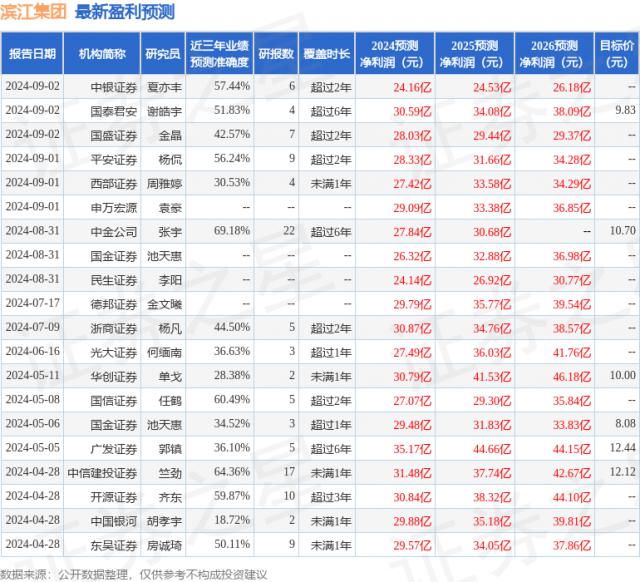640x582 pixels.
Task: Click researcher name 何缅南
Action: (x=164, y=352)
